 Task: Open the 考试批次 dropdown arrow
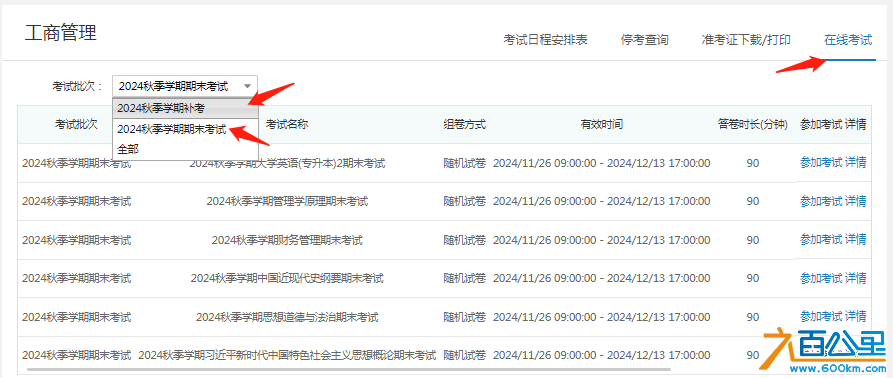click(x=247, y=86)
